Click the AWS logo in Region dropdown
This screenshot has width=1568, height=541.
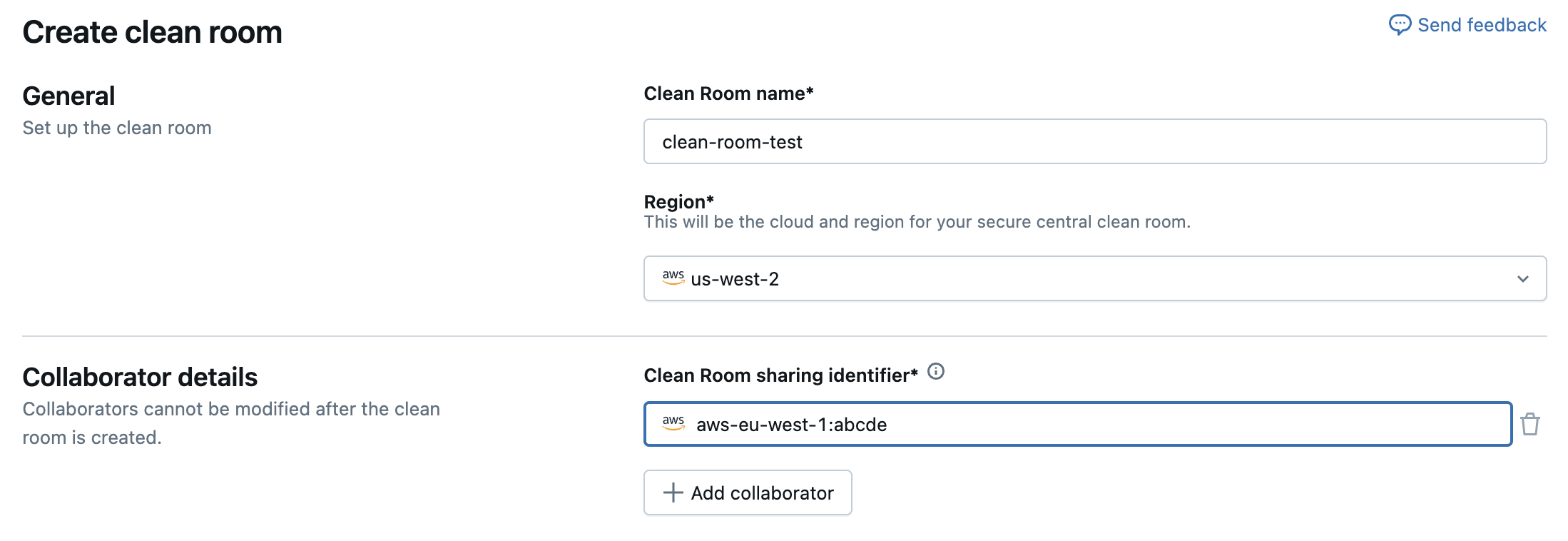(x=673, y=278)
